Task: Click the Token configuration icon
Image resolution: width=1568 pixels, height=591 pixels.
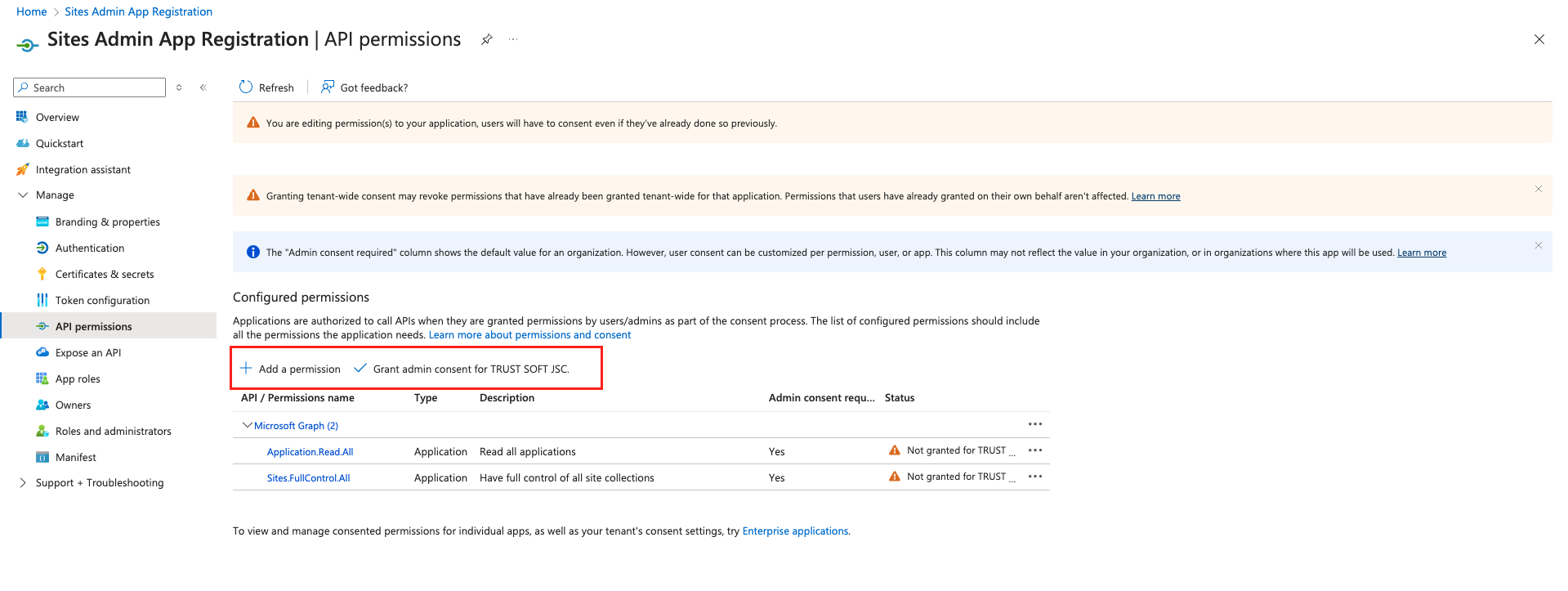Action: [42, 300]
